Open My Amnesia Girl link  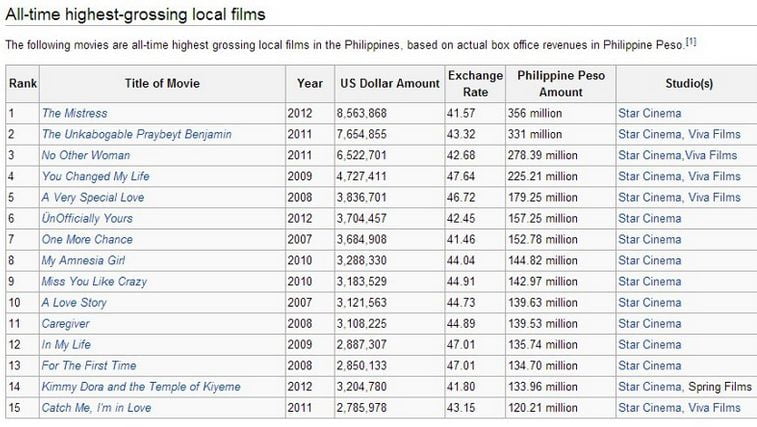pos(83,261)
